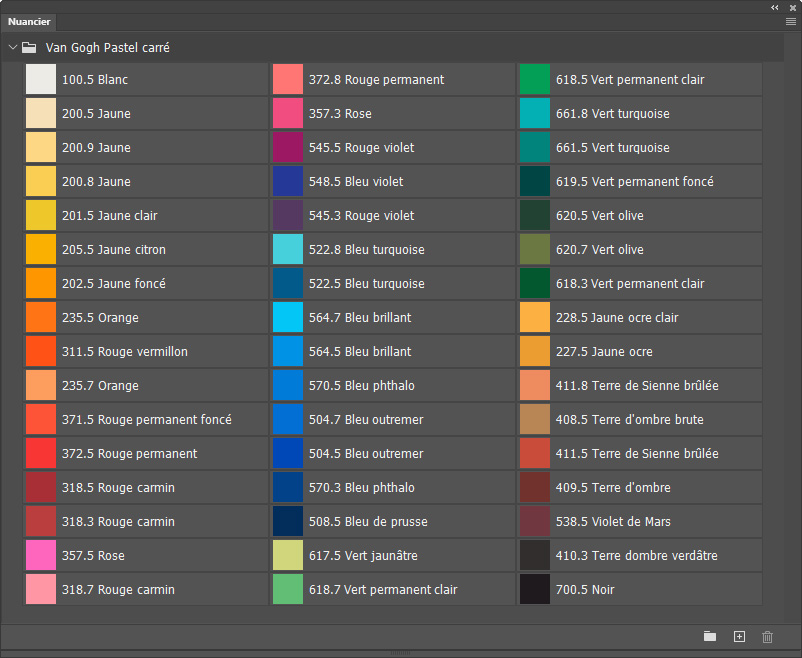This screenshot has width=802, height=658.
Task: Click the 200.9 Jaune label
Action: click(x=96, y=148)
